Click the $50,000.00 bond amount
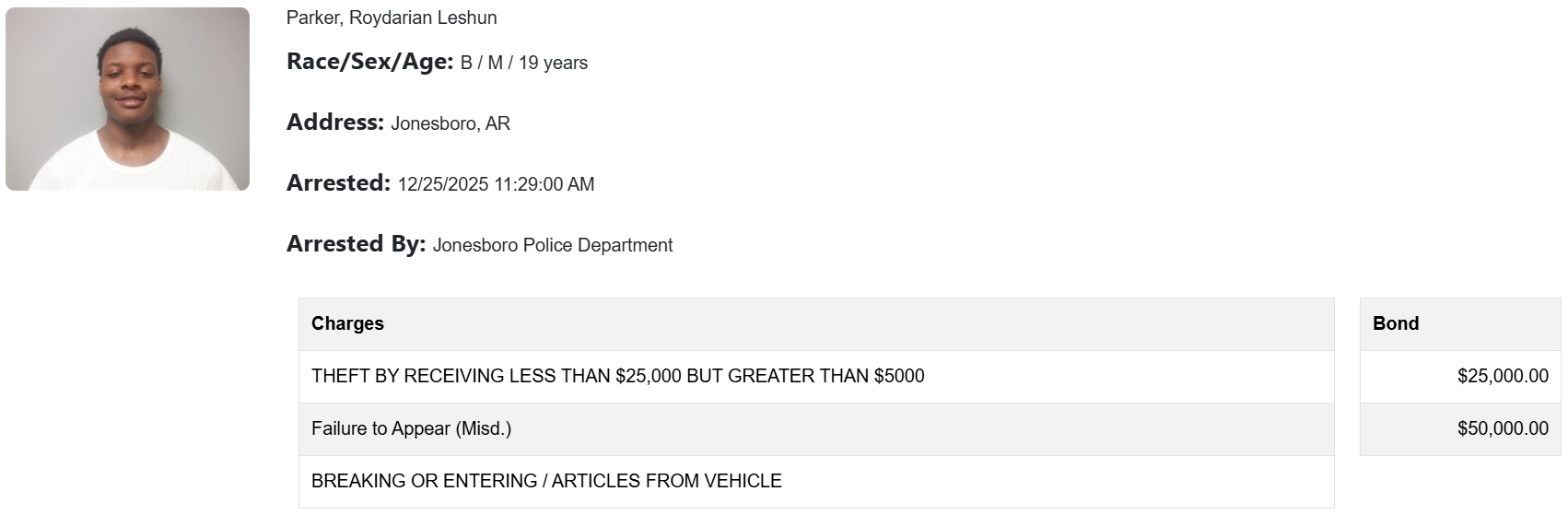Screen dimensions: 1568x515 [x=1503, y=428]
